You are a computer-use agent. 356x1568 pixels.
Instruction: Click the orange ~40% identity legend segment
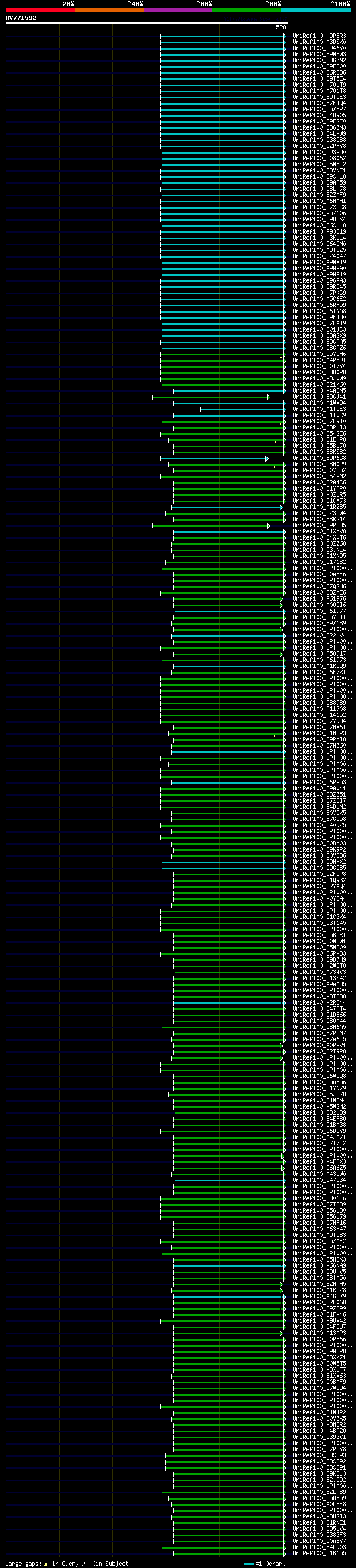tap(109, 10)
